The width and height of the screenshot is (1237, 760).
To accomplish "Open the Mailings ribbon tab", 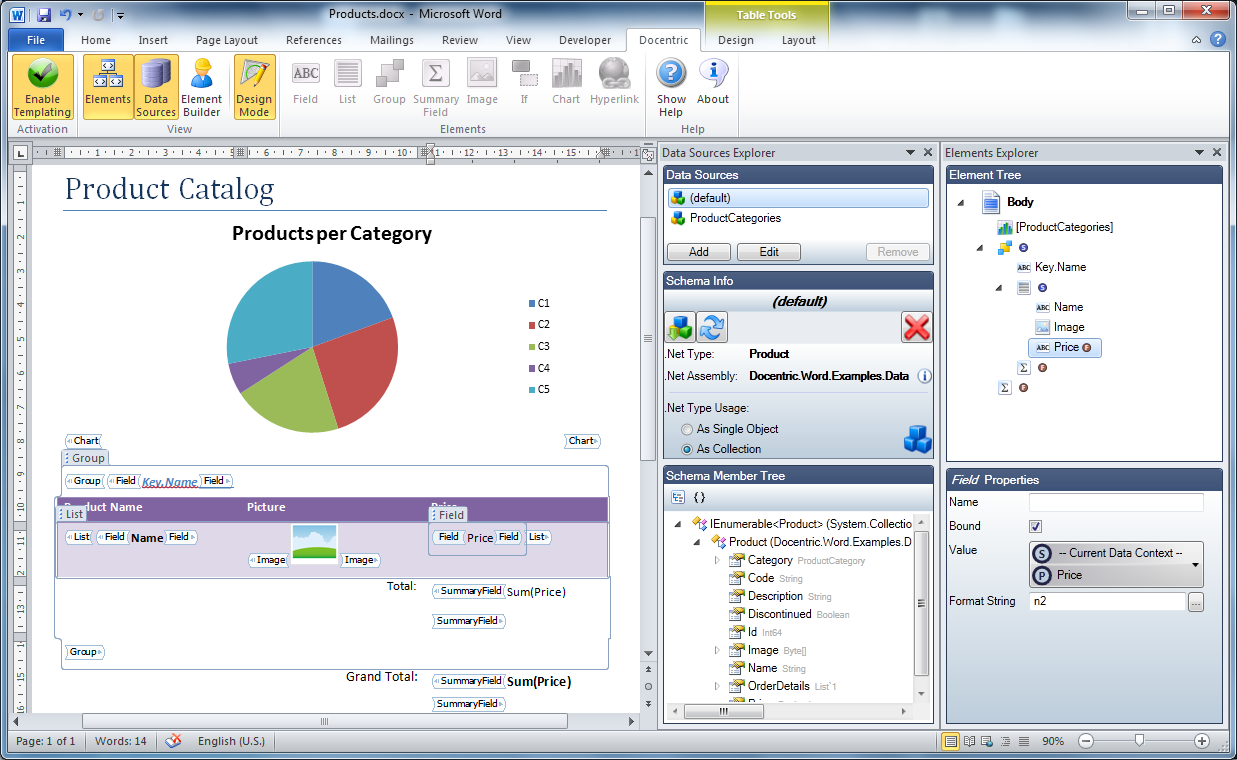I will point(391,40).
